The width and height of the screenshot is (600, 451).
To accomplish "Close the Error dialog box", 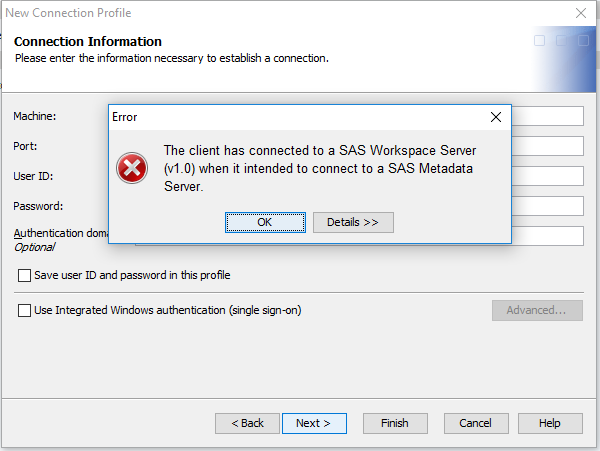I will 495,117.
